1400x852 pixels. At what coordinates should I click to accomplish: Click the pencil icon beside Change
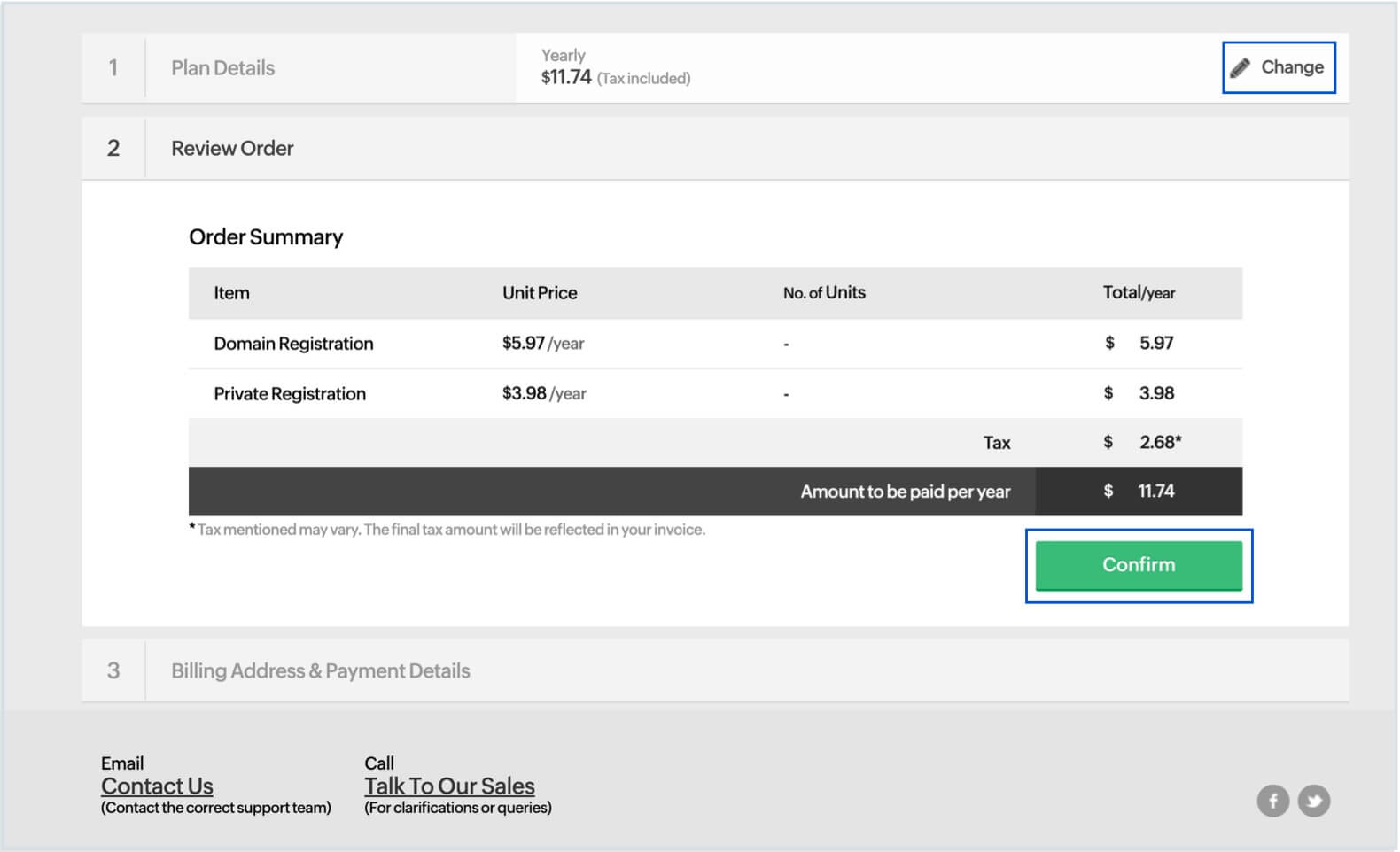coord(1241,68)
